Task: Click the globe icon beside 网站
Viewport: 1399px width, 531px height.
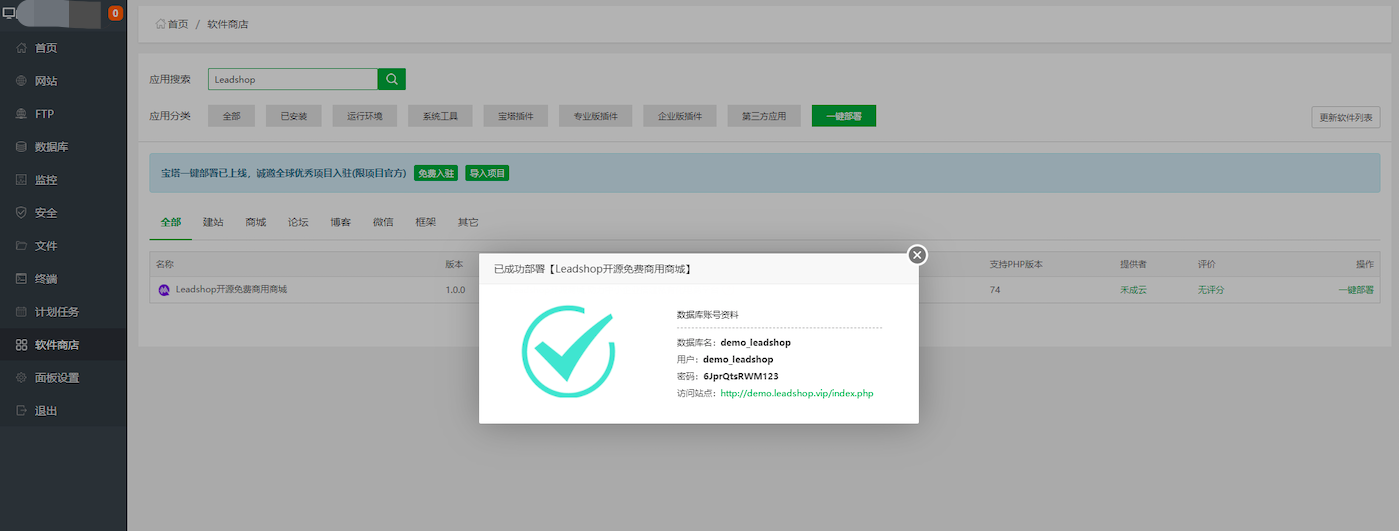Action: point(22,81)
